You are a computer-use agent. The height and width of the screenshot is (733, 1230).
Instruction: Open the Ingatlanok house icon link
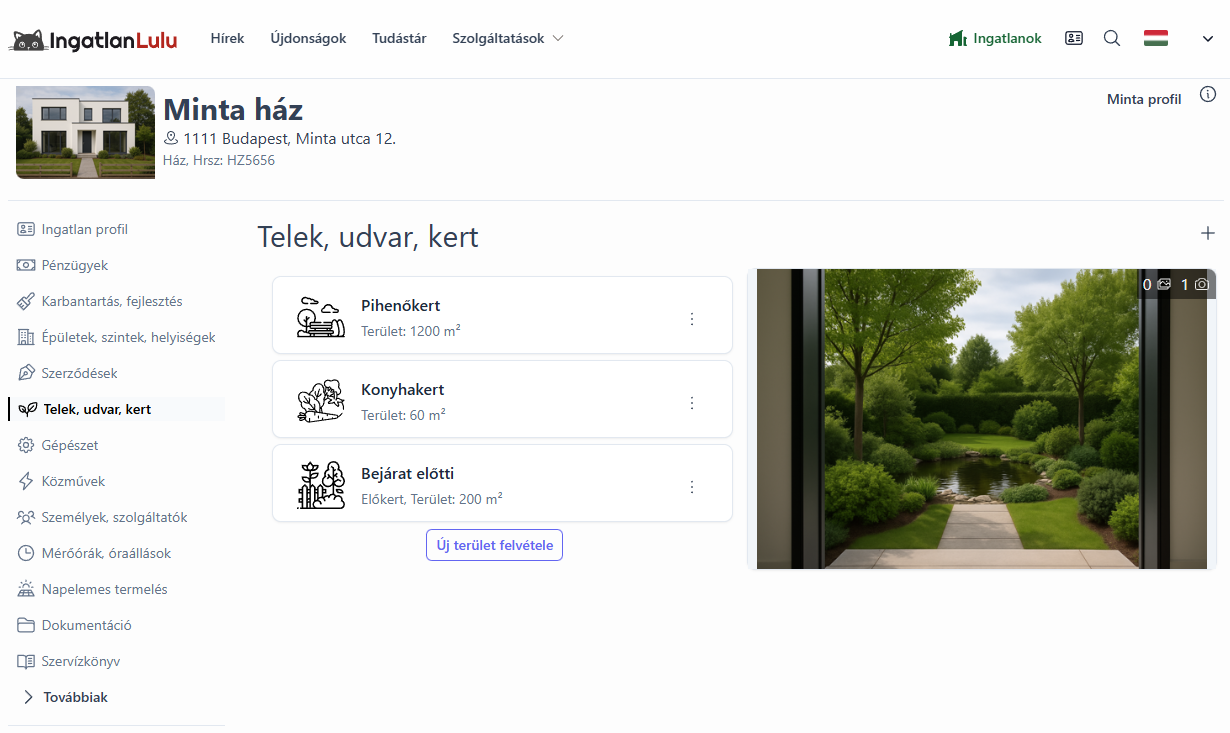coord(958,39)
